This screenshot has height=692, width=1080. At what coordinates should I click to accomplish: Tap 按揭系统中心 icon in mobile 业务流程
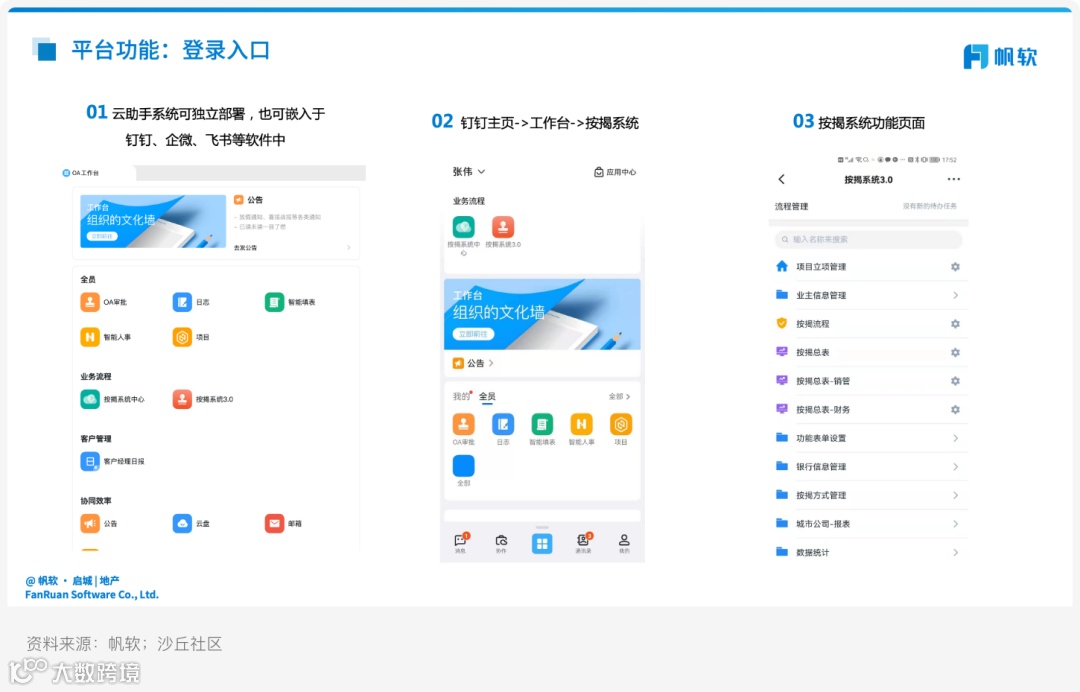(464, 227)
